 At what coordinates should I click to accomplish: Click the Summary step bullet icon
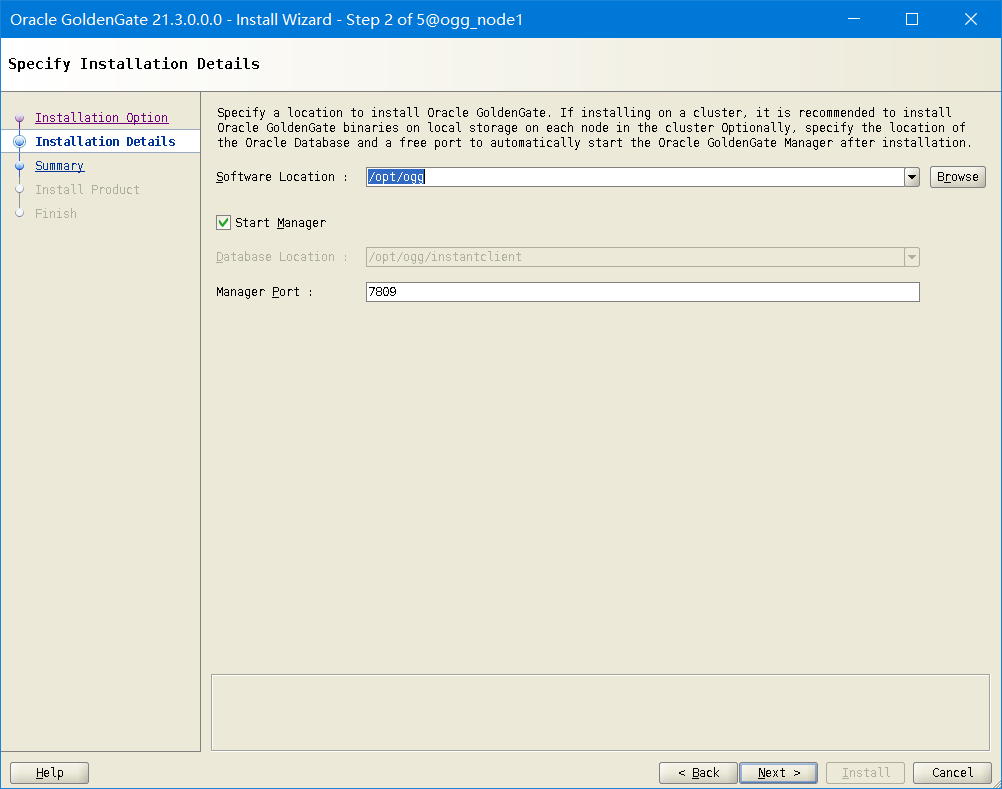tap(20, 165)
